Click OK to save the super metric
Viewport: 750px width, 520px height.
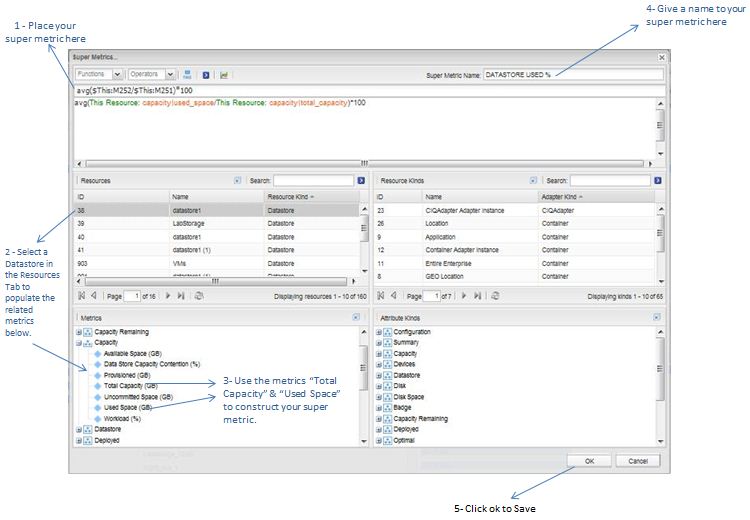point(589,461)
